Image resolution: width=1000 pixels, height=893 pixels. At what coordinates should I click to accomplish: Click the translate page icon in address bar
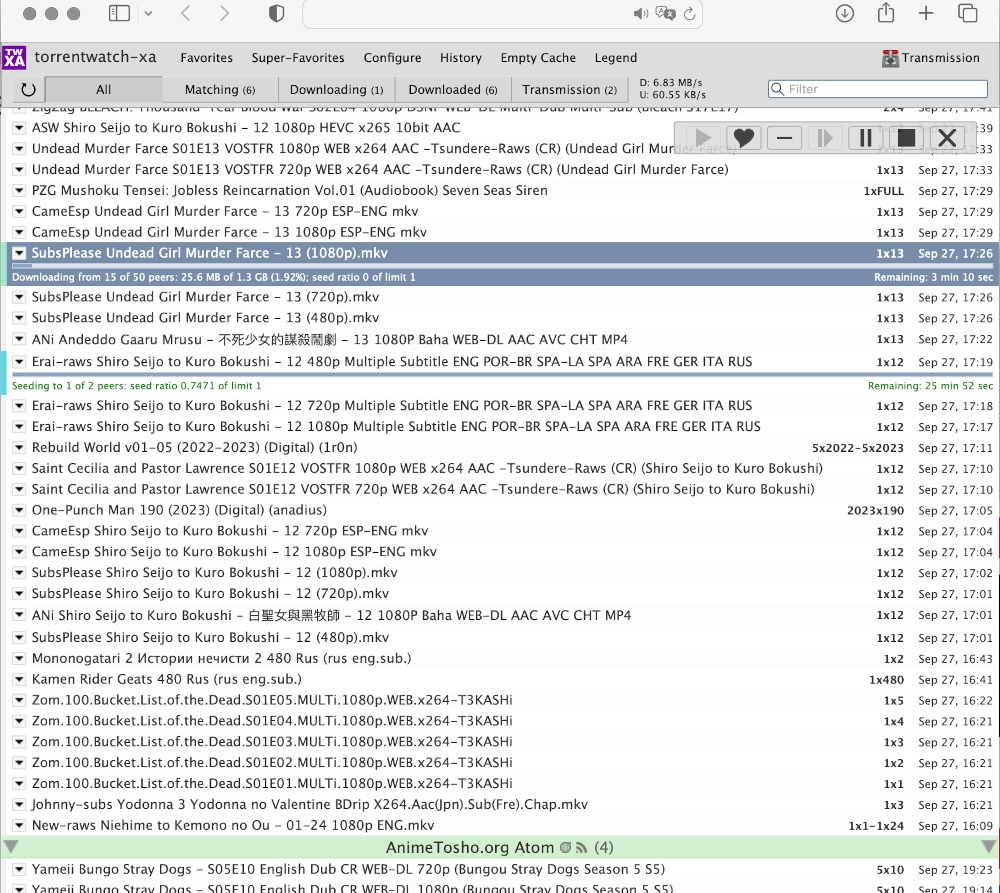(x=665, y=13)
